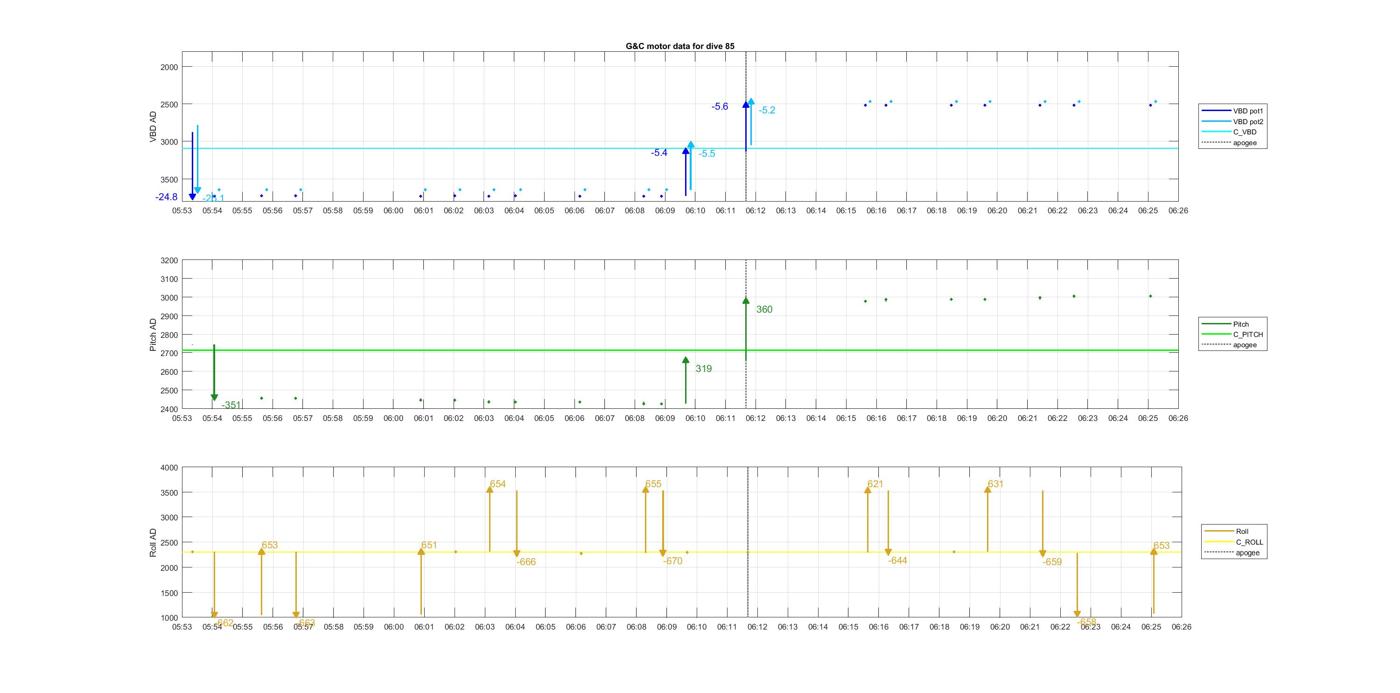
Task: Click the '653' roll label near 05:56
Action: 270,545
